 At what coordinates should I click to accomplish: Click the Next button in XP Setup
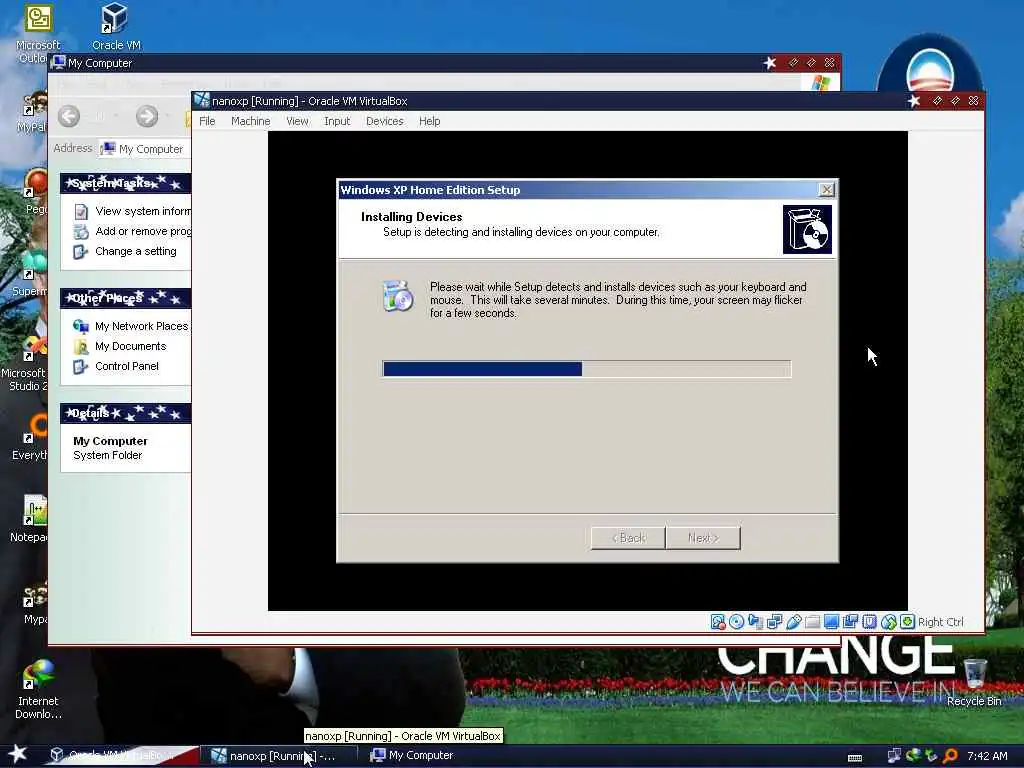(703, 537)
